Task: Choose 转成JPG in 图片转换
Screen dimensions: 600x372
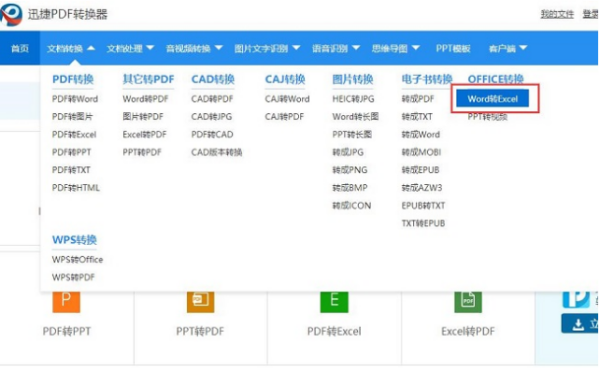Action: pyautogui.click(x=348, y=152)
